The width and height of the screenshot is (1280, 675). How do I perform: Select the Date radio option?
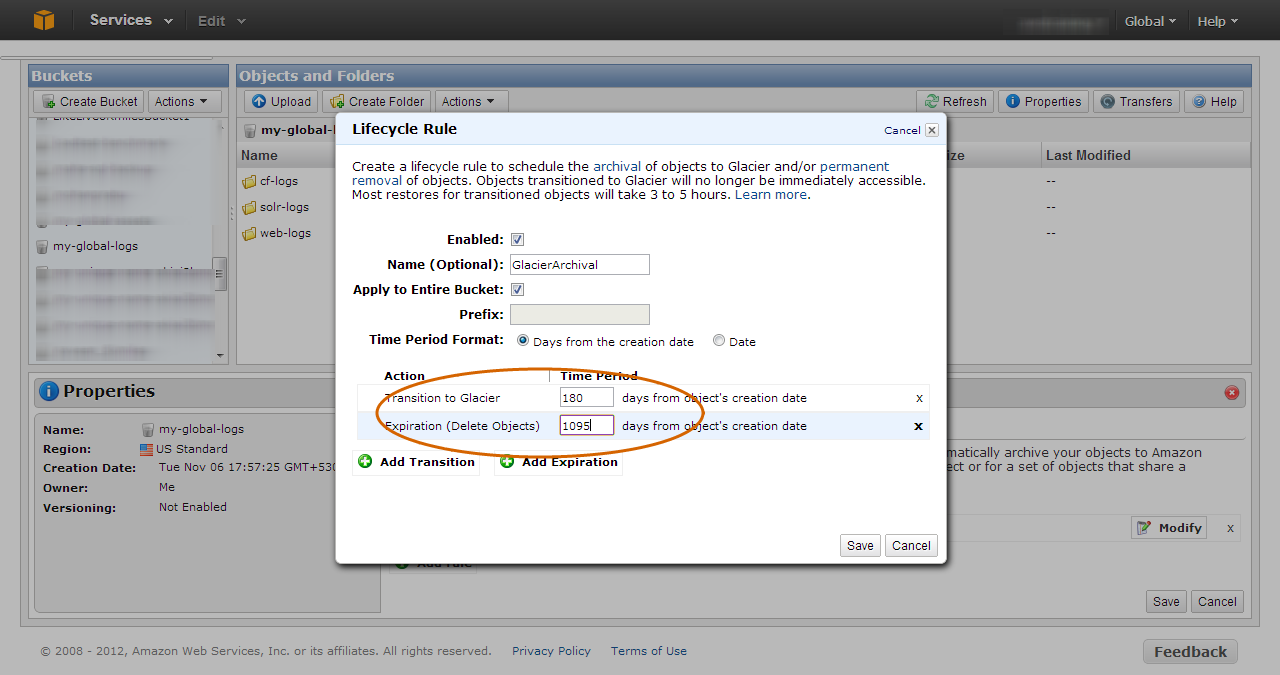pyautogui.click(x=719, y=341)
